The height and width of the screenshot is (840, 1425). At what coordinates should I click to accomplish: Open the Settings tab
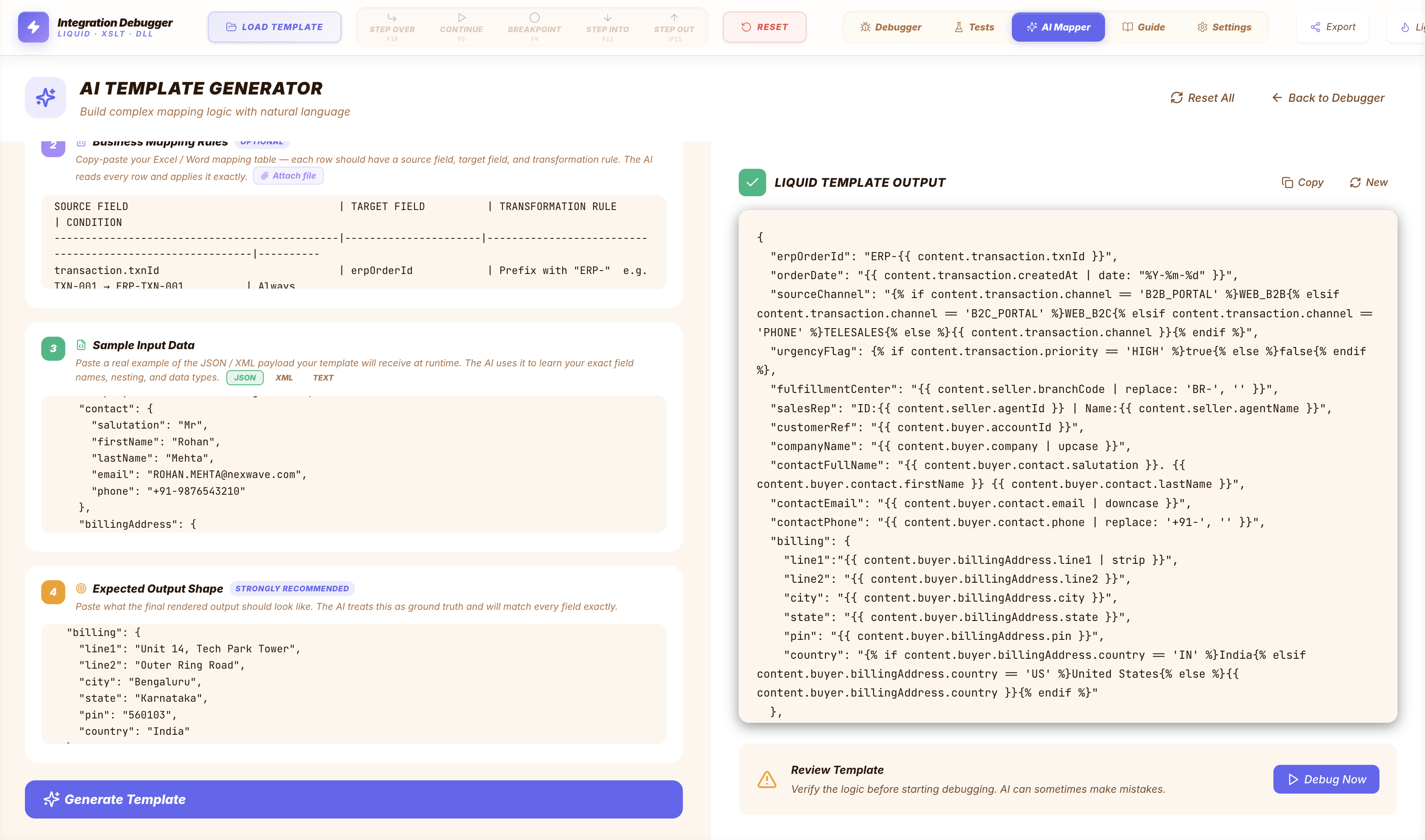click(1224, 27)
